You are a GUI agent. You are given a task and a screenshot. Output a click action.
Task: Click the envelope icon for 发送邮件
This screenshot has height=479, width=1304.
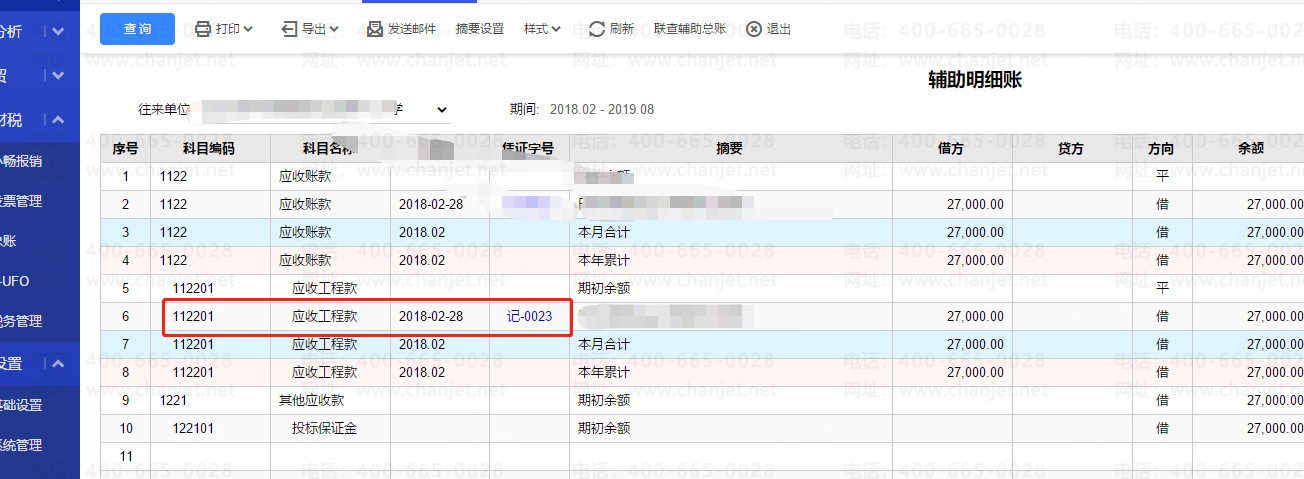point(375,29)
